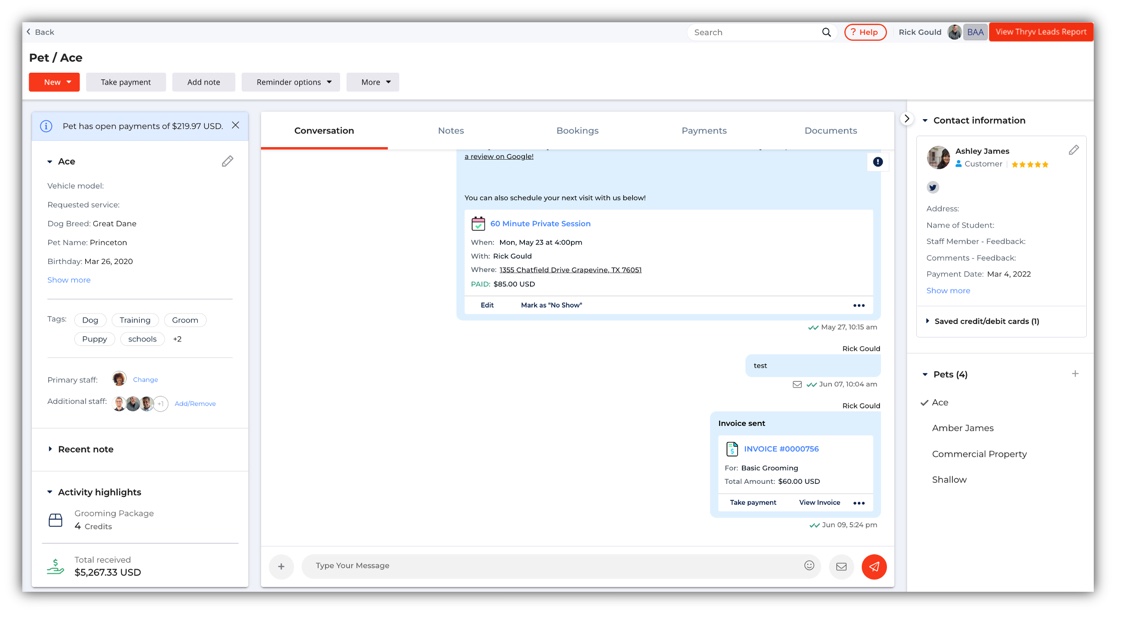Open the emoji picker in message box

coord(809,566)
